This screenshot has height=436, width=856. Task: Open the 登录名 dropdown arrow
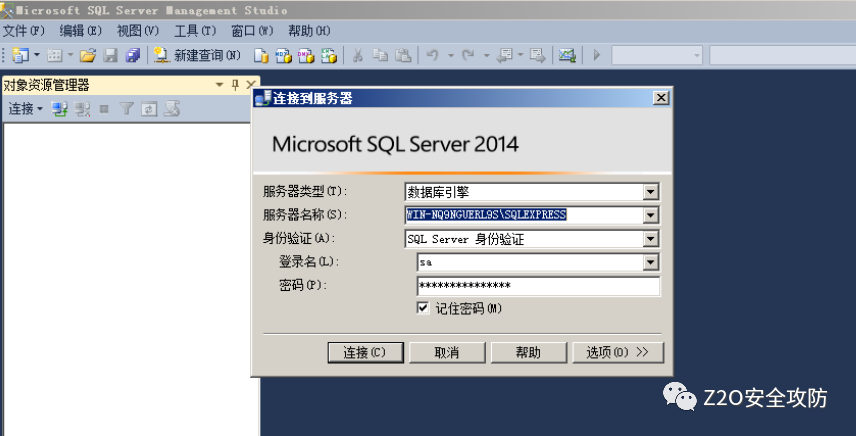[x=650, y=262]
